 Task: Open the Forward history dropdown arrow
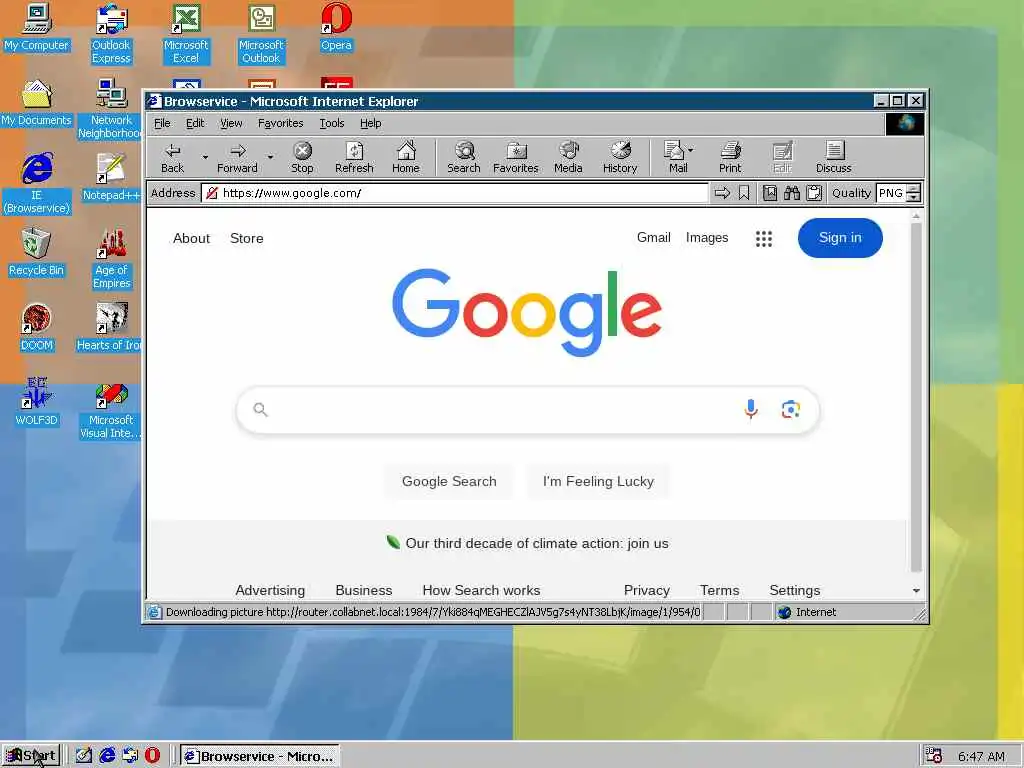tap(270, 157)
